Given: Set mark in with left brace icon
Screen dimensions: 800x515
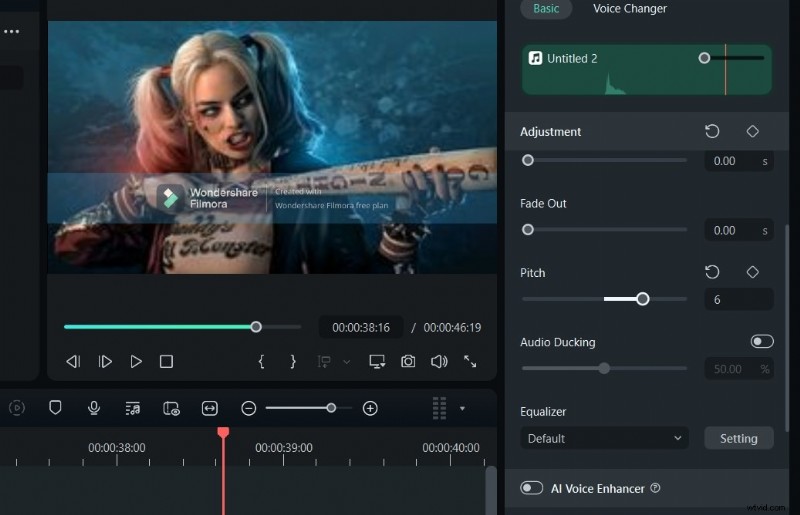Looking at the screenshot, I should coord(261,361).
